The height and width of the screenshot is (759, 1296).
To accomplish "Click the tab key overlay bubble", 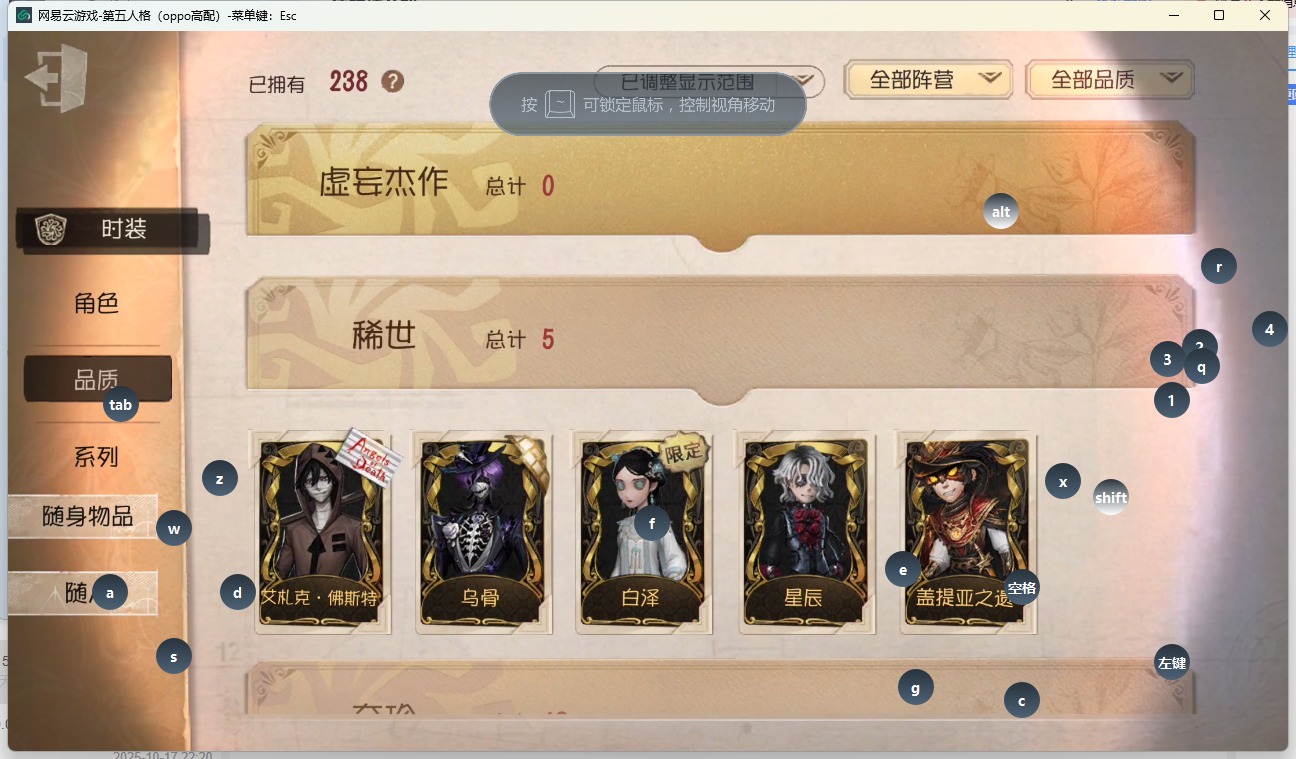I will (x=120, y=405).
